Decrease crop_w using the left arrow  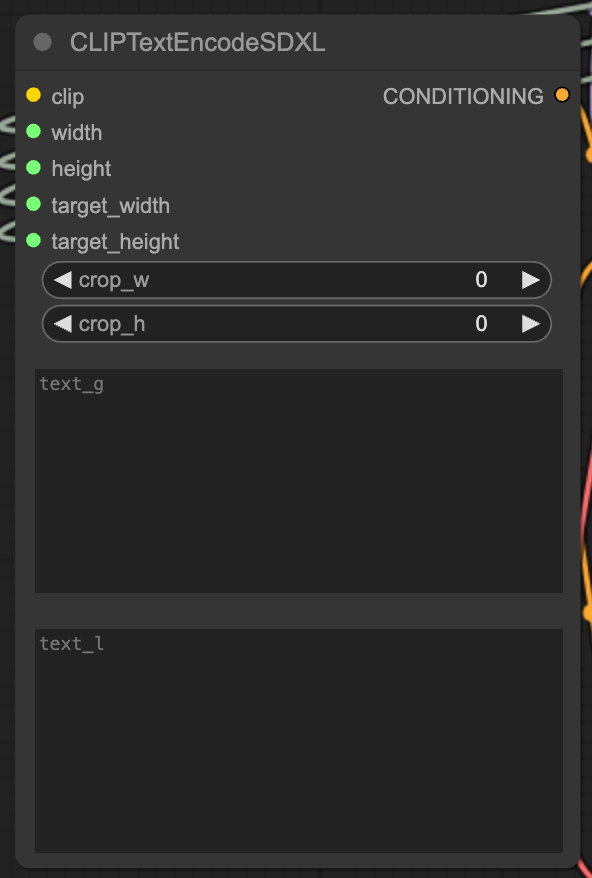pos(62,280)
